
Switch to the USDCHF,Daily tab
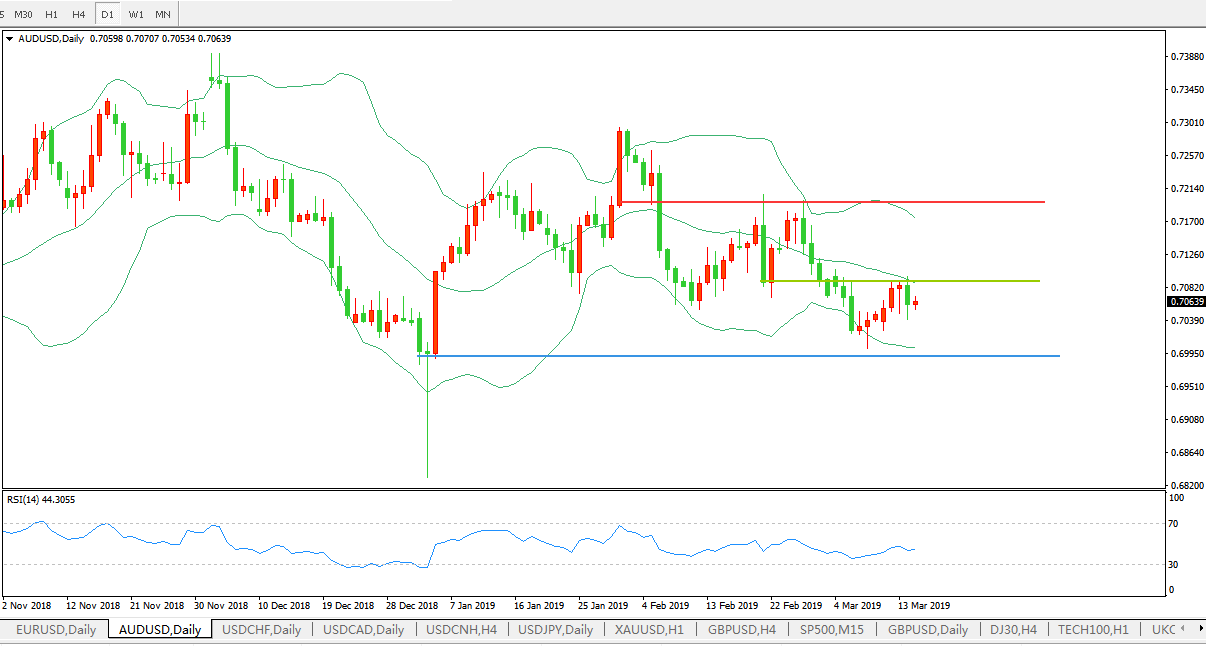tap(261, 629)
